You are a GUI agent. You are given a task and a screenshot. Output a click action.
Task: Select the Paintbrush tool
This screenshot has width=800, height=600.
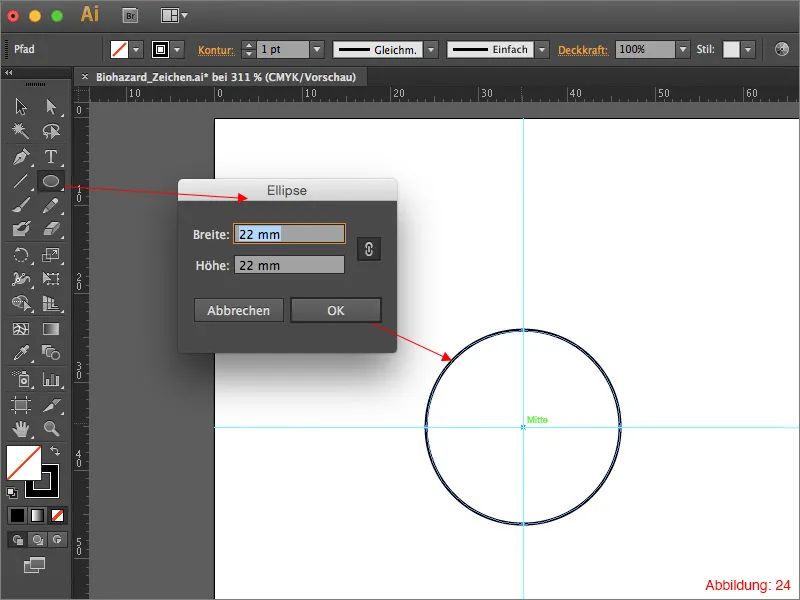click(x=21, y=205)
